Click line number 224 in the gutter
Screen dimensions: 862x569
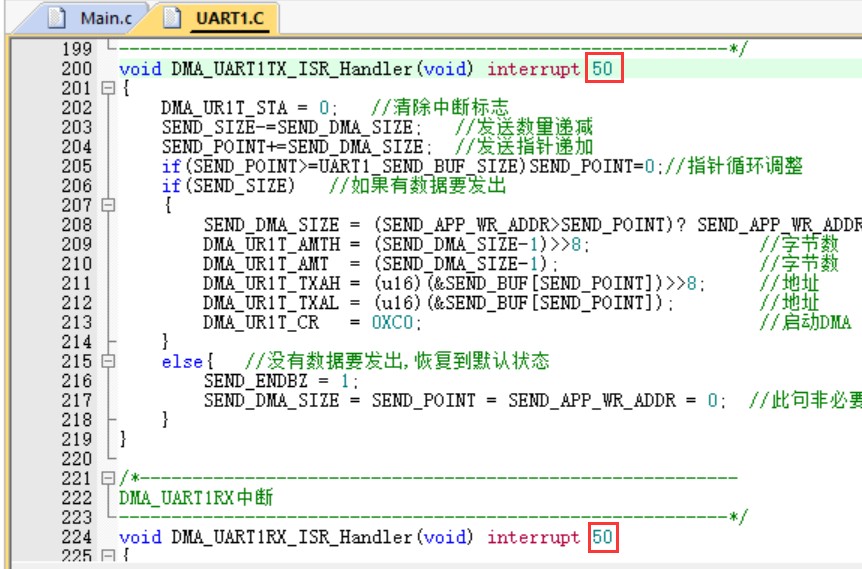[76, 537]
